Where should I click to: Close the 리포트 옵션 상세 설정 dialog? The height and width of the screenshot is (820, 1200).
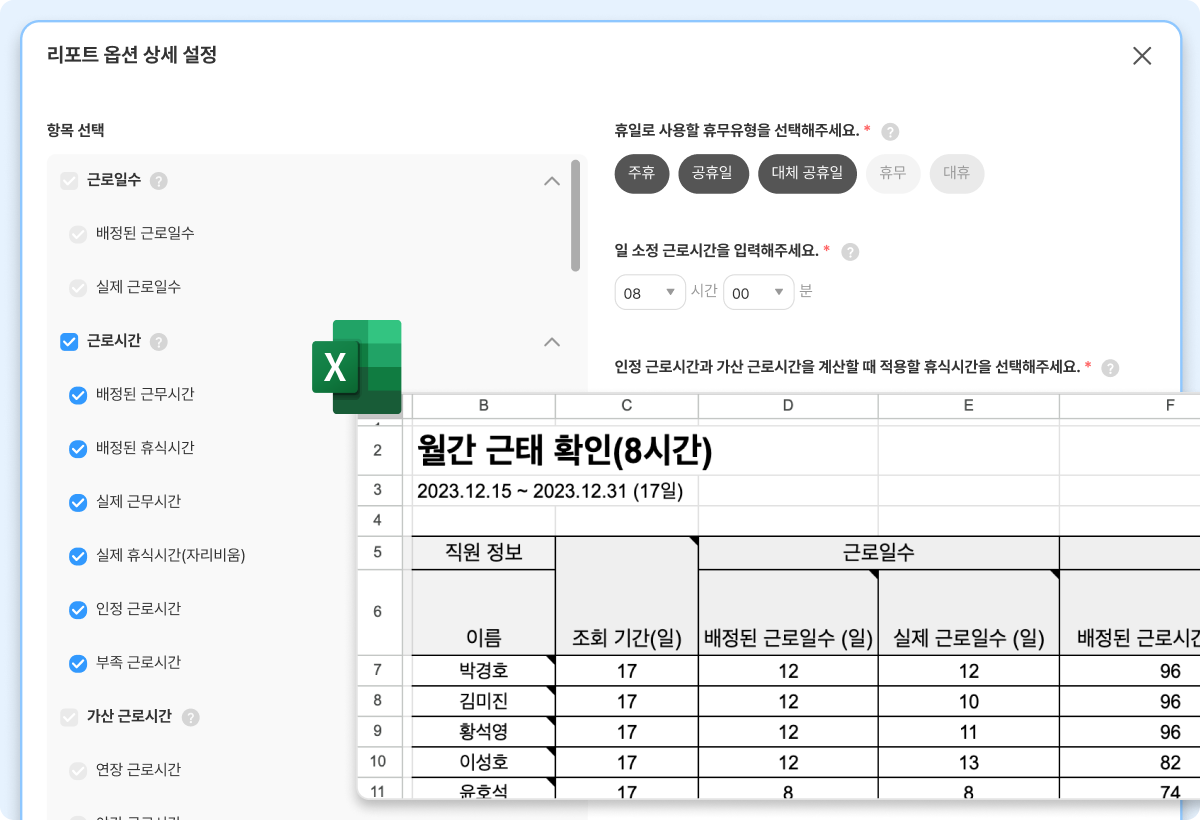pos(1142,56)
